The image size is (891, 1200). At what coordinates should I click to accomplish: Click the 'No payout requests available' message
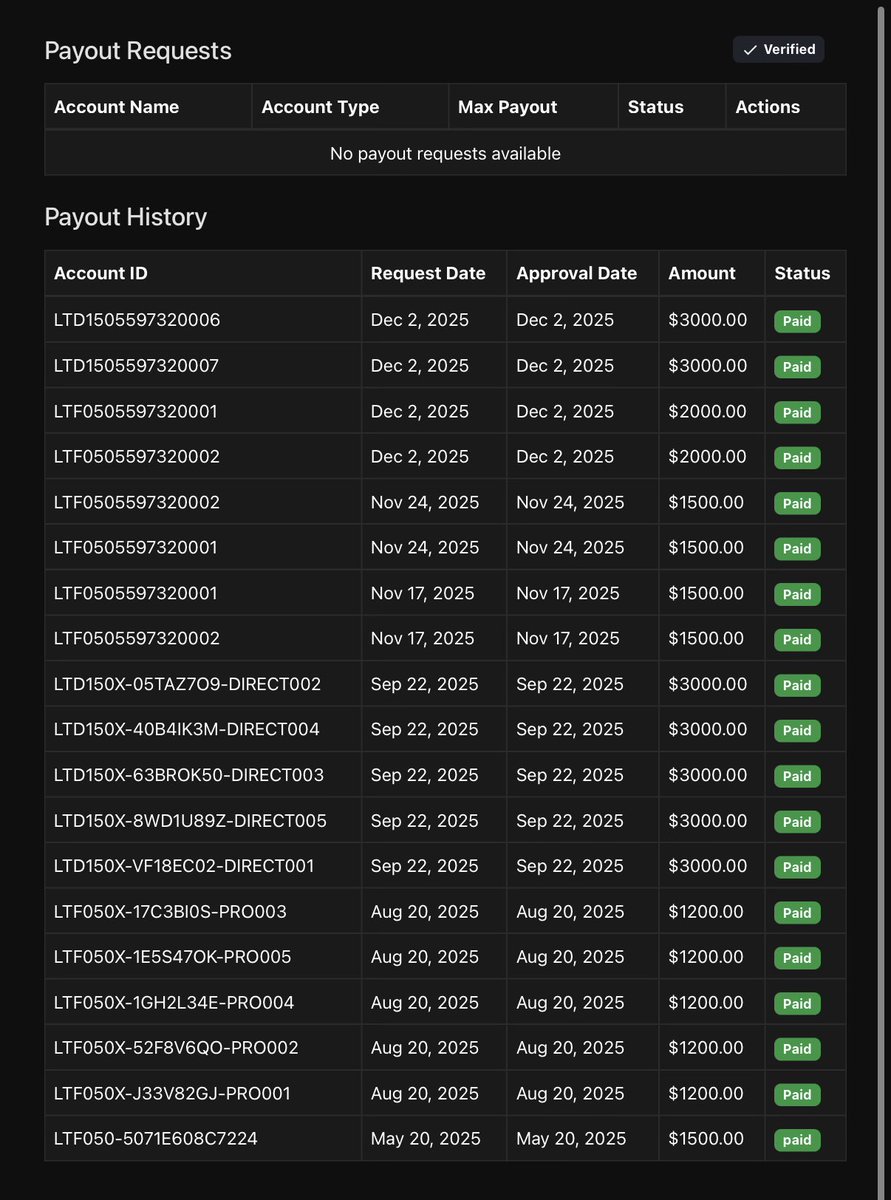445,153
